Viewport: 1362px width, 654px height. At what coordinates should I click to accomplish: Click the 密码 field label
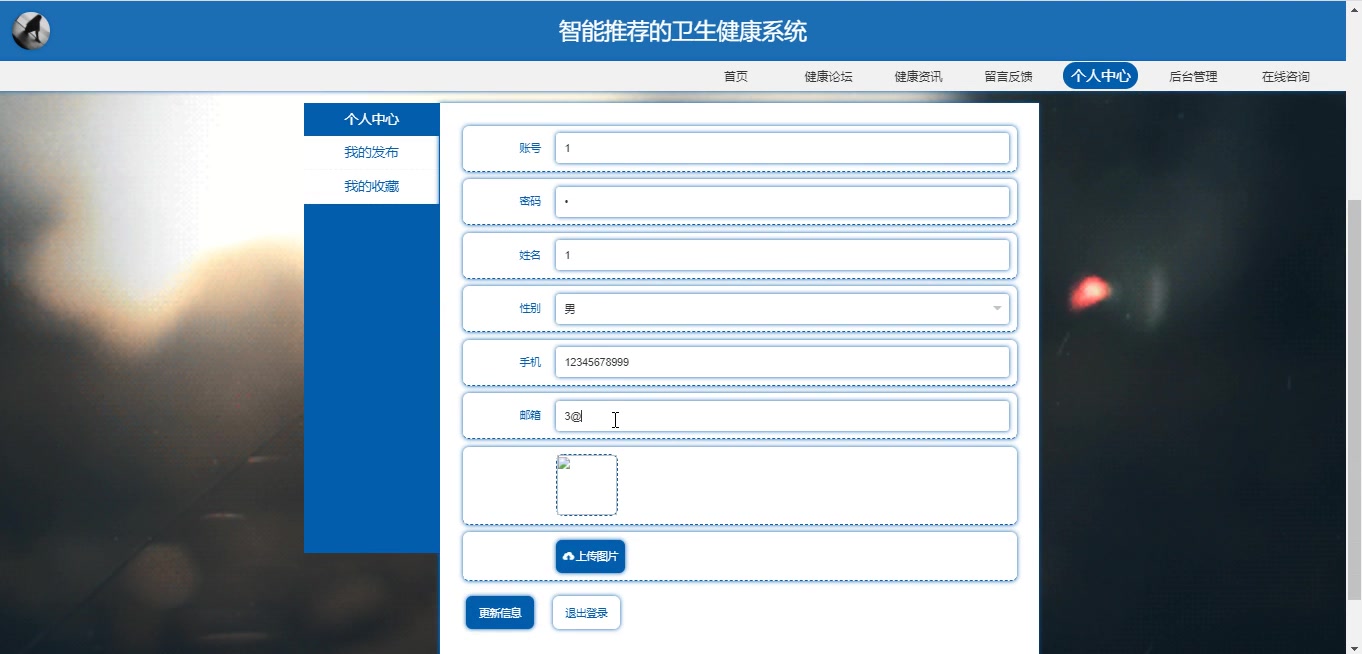coord(530,201)
